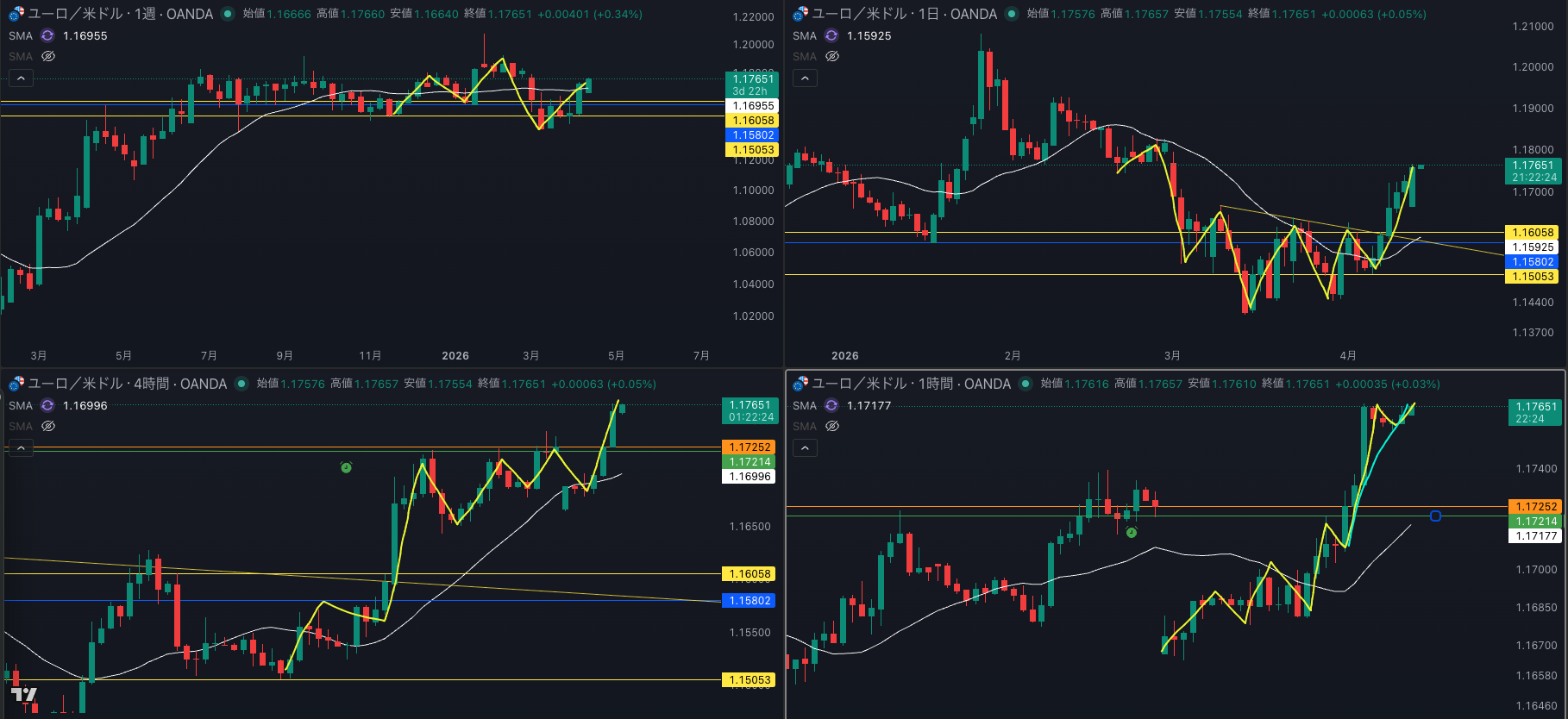Collapse the indicator legend on the weekly chart
Screen dimensions: 1568x719
tap(21, 78)
